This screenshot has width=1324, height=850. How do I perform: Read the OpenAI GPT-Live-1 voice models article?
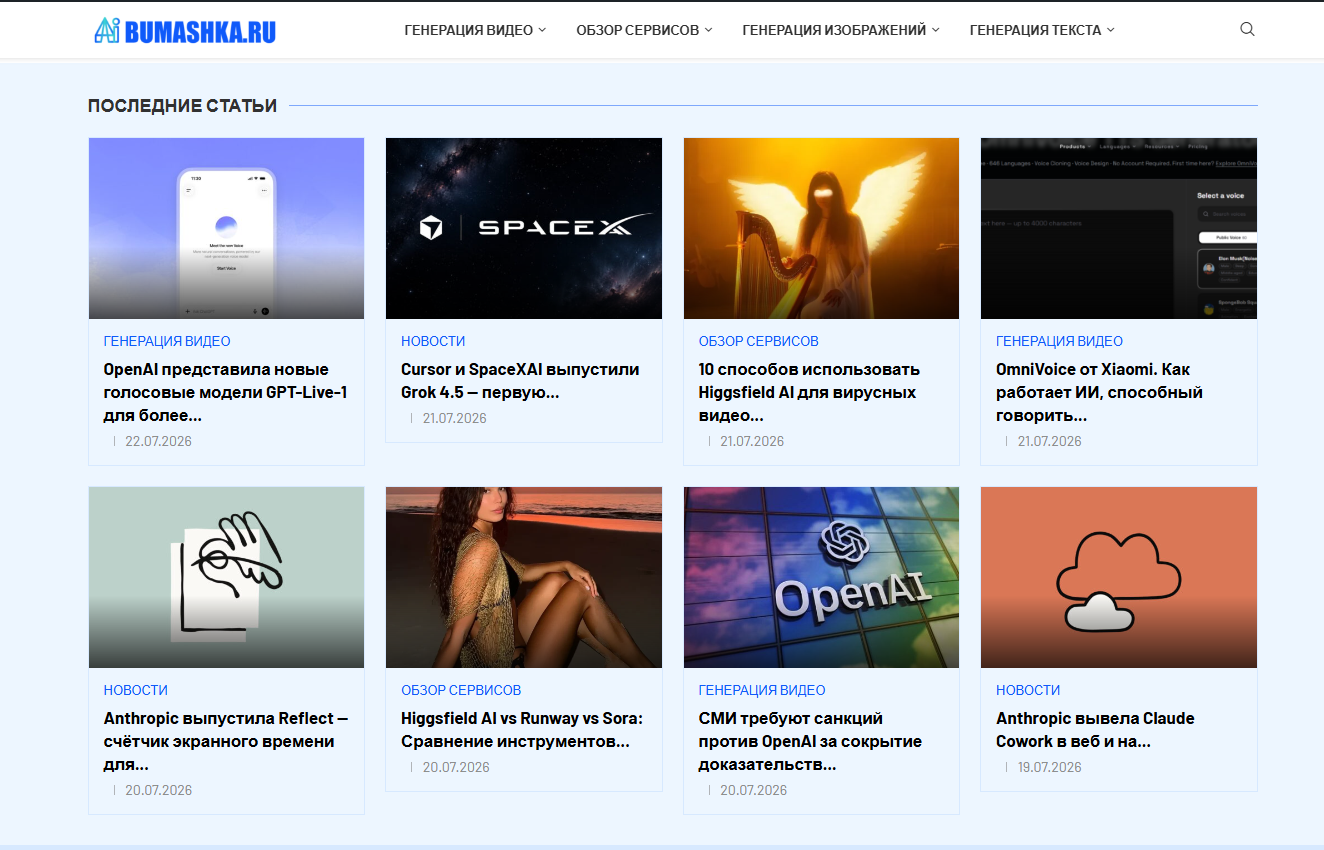point(226,392)
